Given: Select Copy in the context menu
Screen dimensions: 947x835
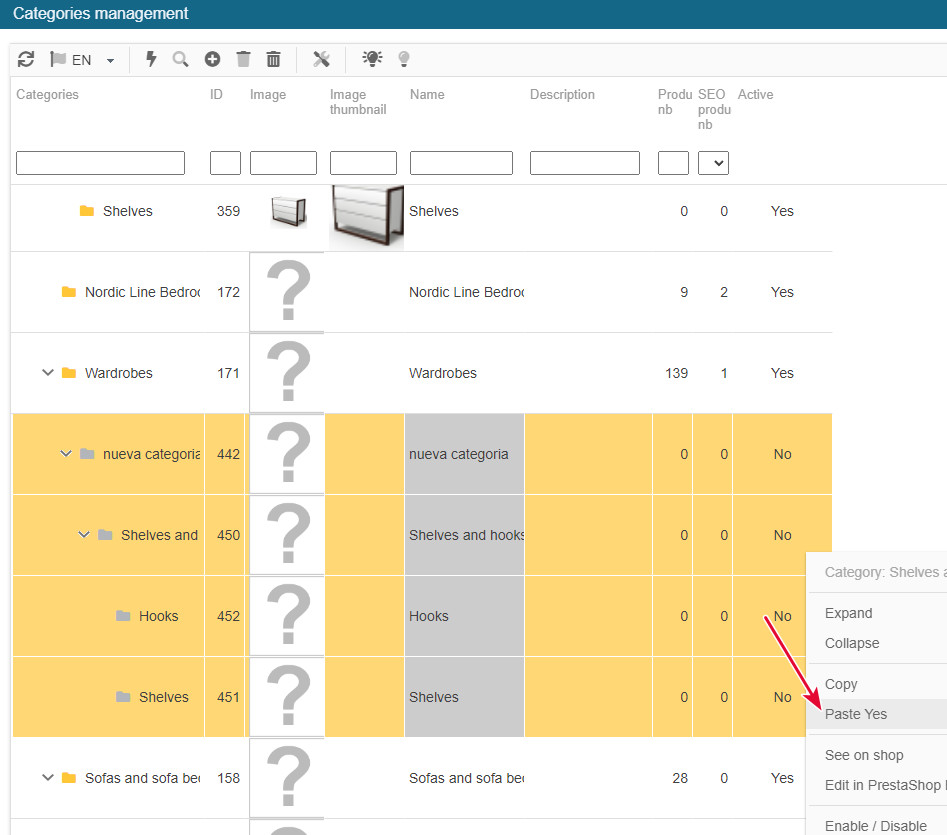Looking at the screenshot, I should 841,684.
